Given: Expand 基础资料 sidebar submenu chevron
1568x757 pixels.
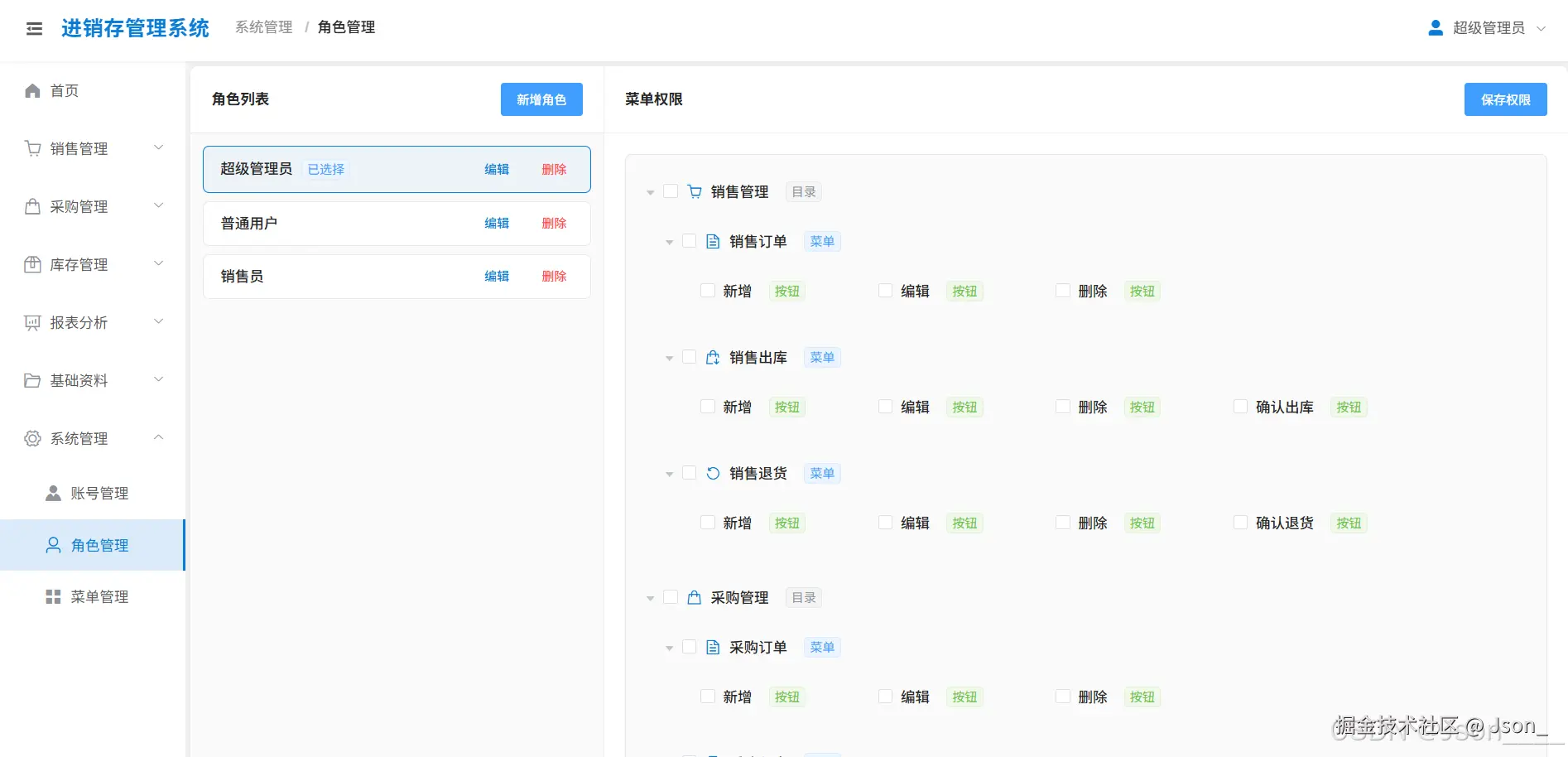Looking at the screenshot, I should (159, 379).
